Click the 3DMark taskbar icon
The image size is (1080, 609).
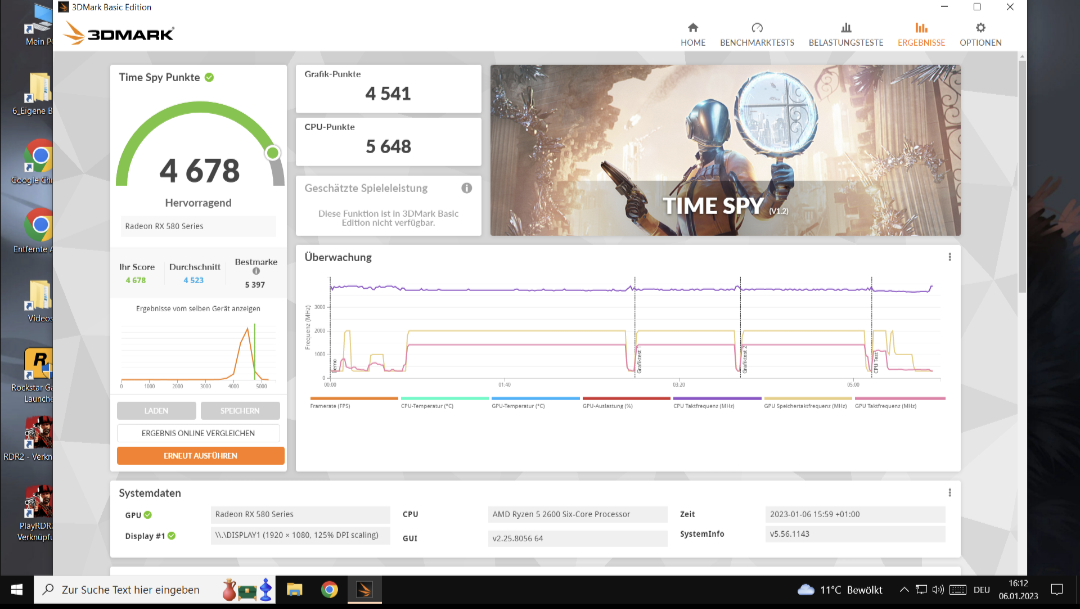click(x=364, y=590)
